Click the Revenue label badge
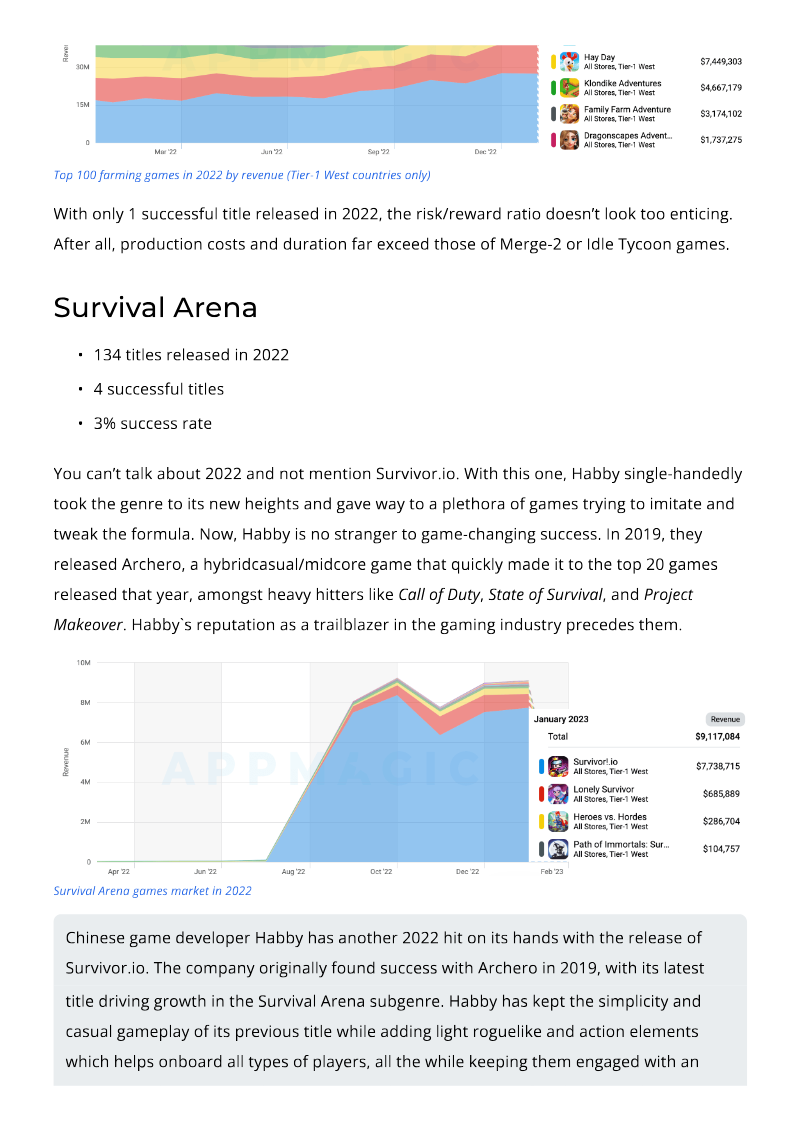 tap(725, 719)
